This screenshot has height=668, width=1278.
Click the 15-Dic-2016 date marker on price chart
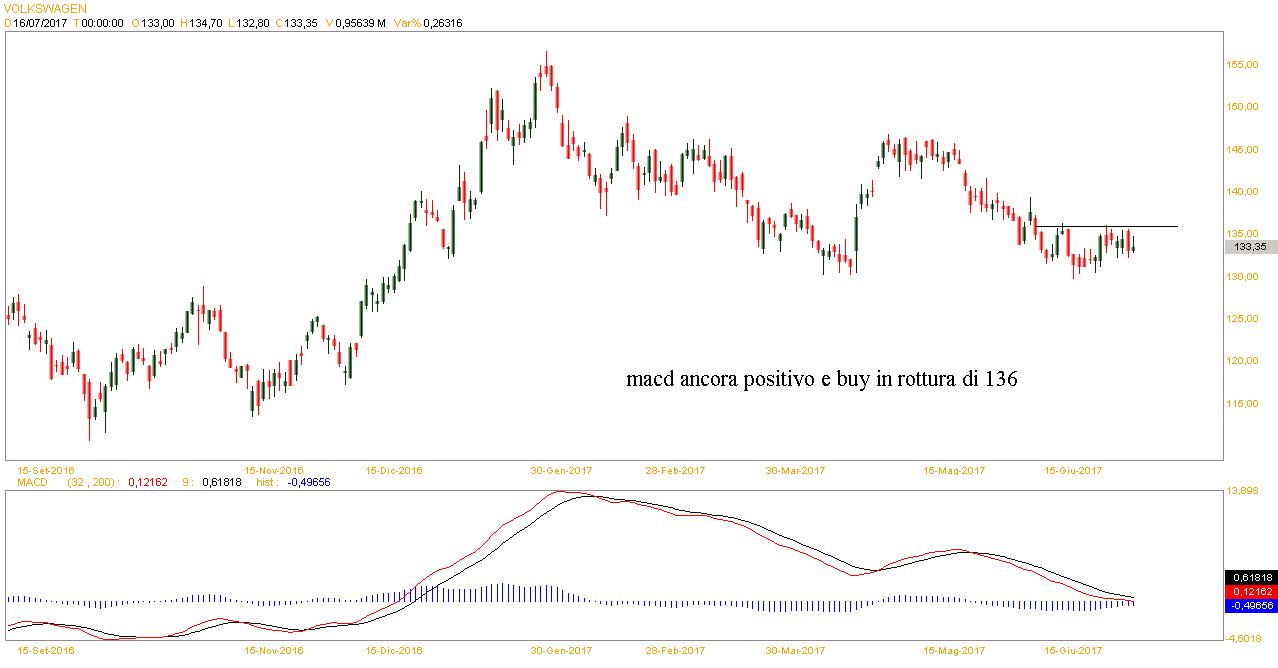tap(394, 470)
